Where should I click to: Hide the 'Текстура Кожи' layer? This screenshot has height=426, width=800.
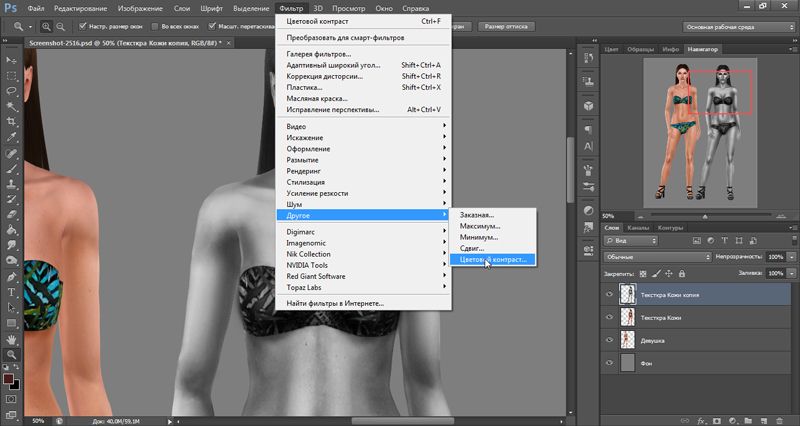tap(609, 317)
